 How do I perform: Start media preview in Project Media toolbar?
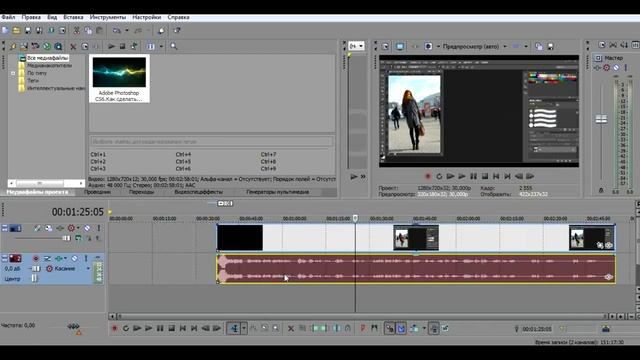tap(111, 47)
